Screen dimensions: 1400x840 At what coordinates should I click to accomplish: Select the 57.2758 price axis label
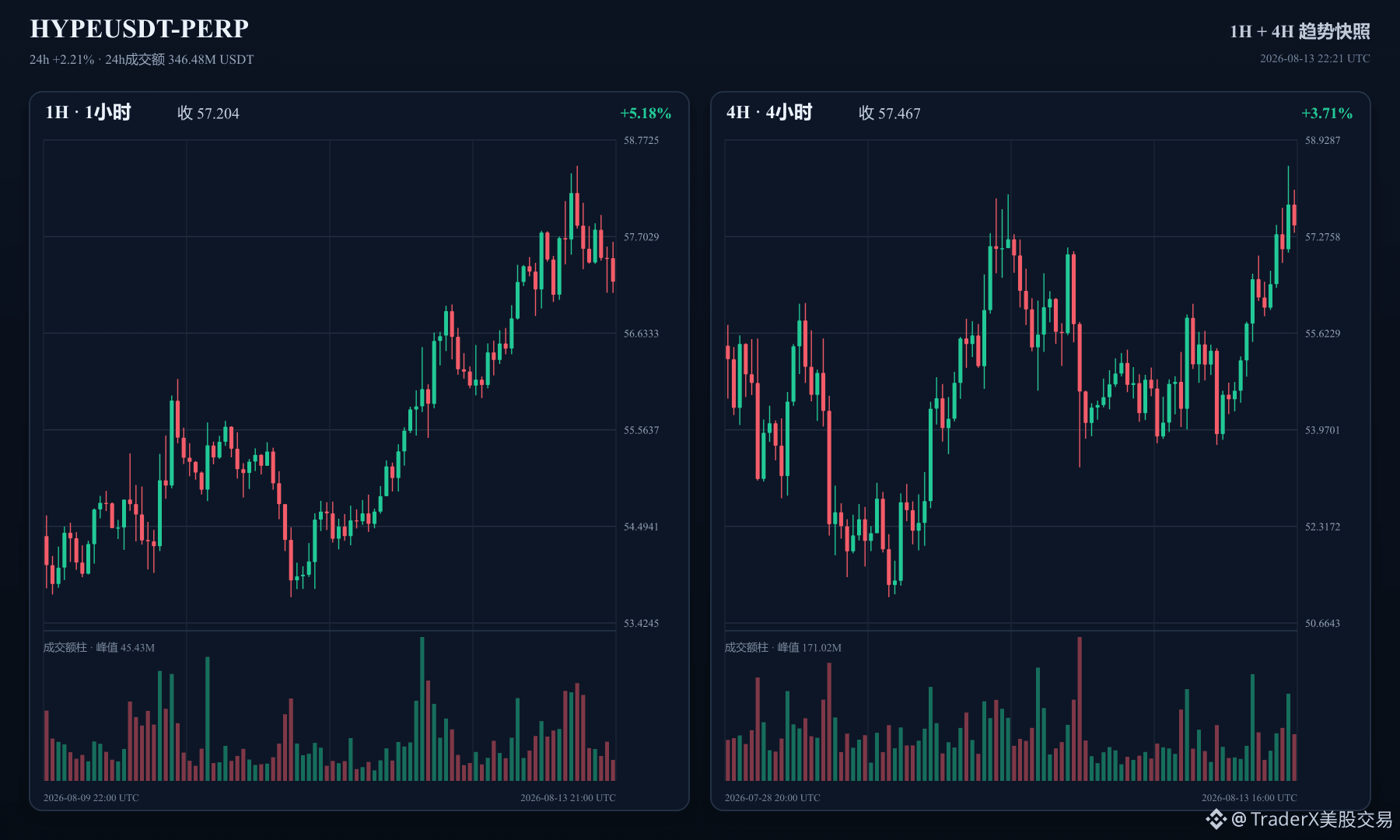coord(1322,236)
